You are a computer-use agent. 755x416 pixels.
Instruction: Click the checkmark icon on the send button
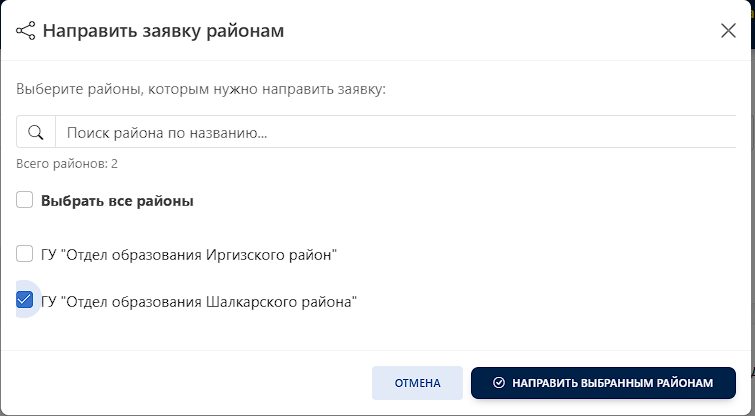498,383
